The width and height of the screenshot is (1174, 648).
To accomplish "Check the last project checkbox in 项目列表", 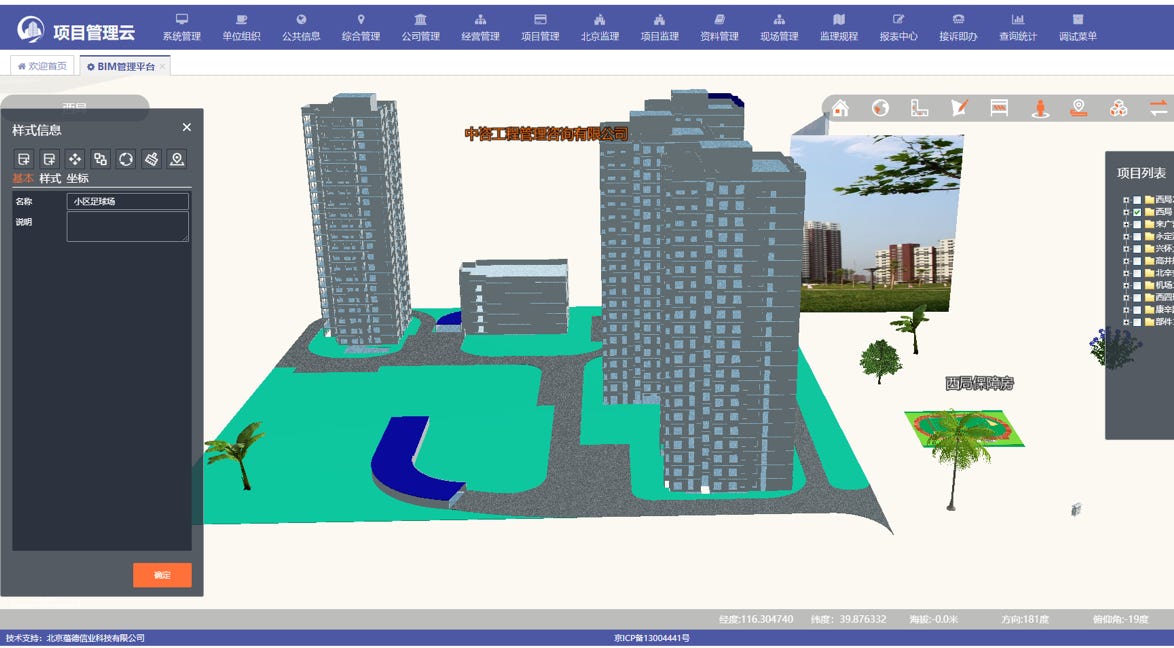I will [1137, 322].
